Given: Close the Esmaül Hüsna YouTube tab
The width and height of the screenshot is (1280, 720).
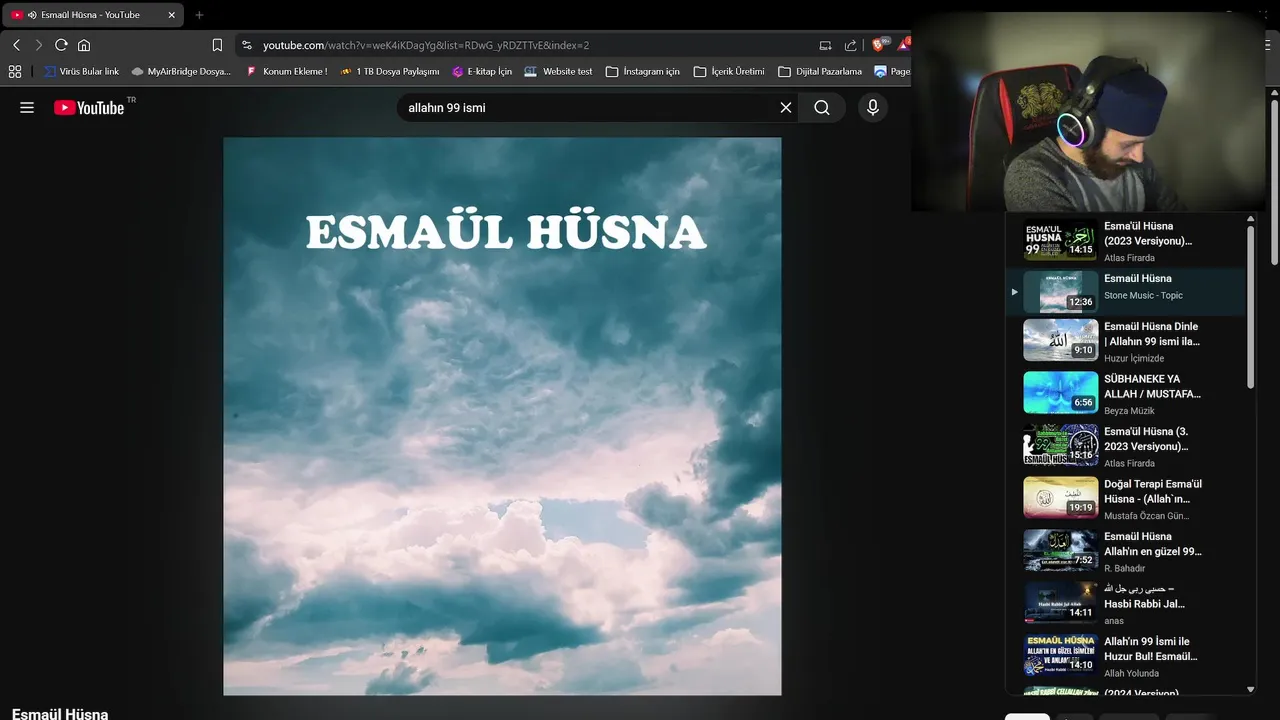Looking at the screenshot, I should [x=171, y=15].
